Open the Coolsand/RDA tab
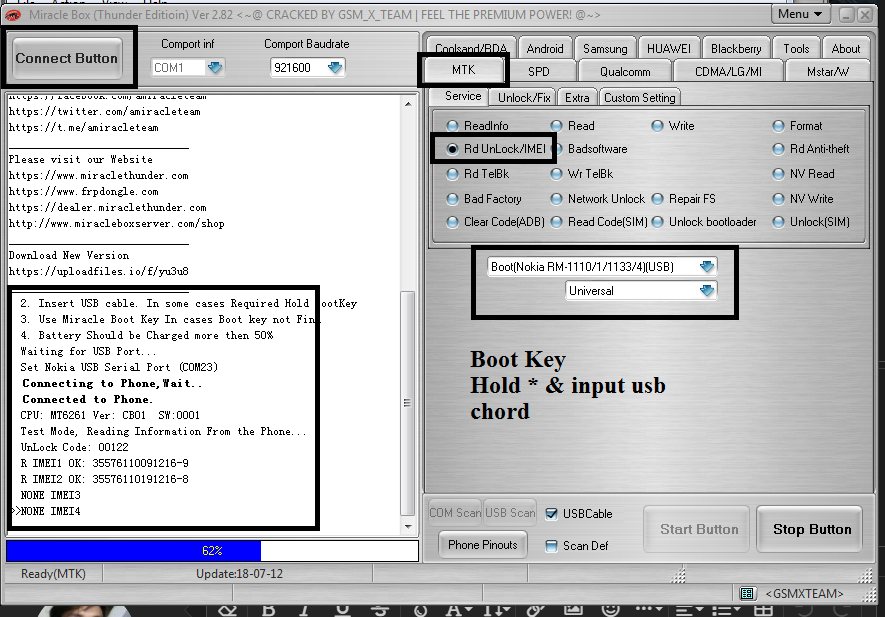This screenshot has width=885, height=617. [x=471, y=49]
